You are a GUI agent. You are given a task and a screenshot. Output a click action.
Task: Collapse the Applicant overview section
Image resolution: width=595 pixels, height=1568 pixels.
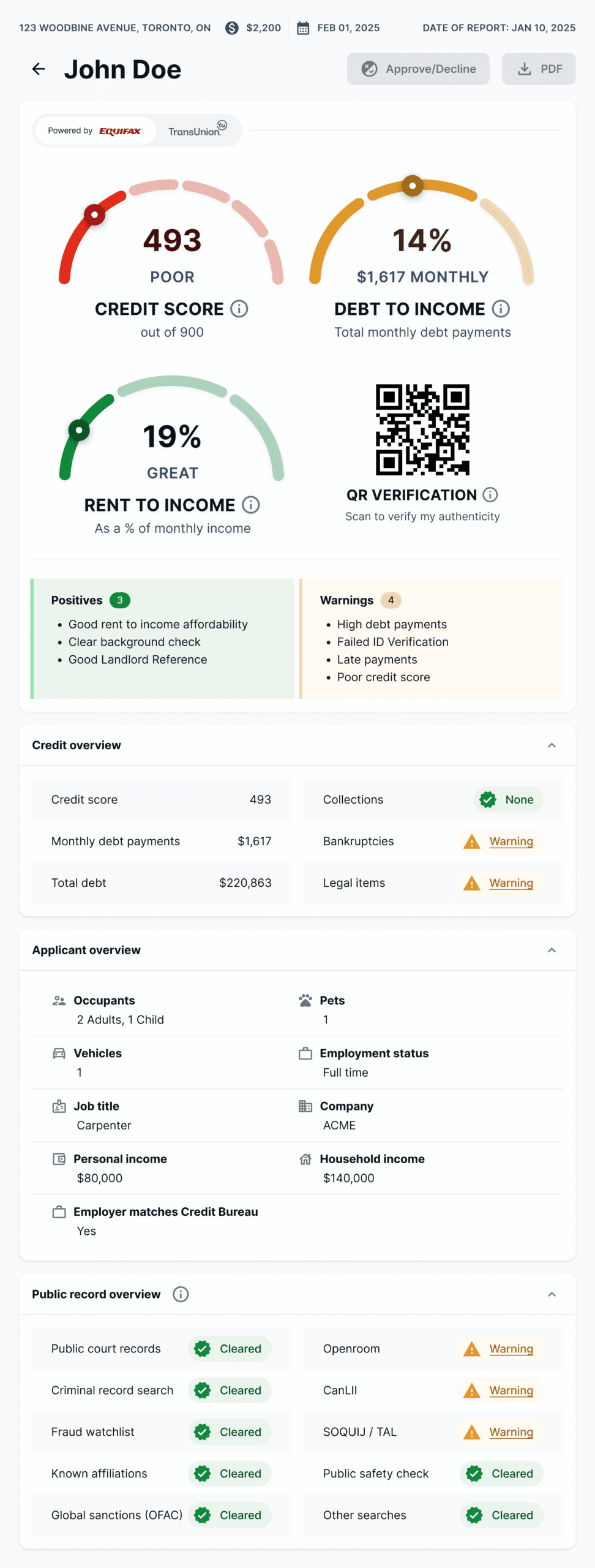click(552, 950)
